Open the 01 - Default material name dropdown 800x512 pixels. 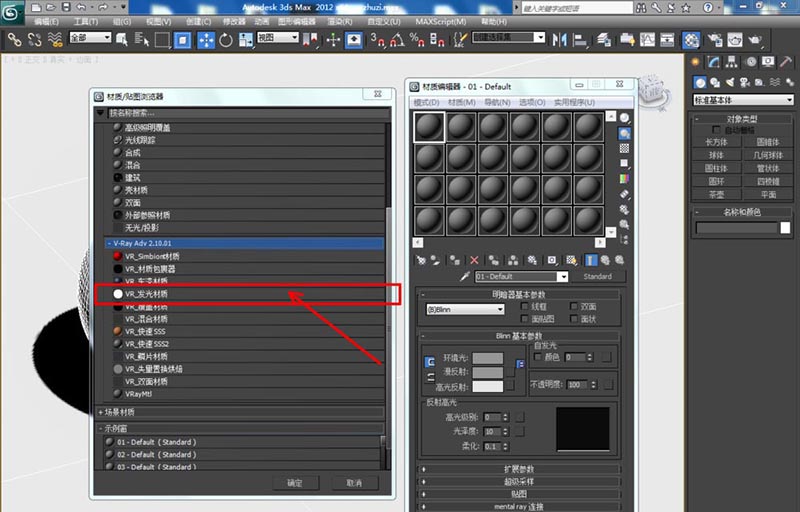(521, 276)
